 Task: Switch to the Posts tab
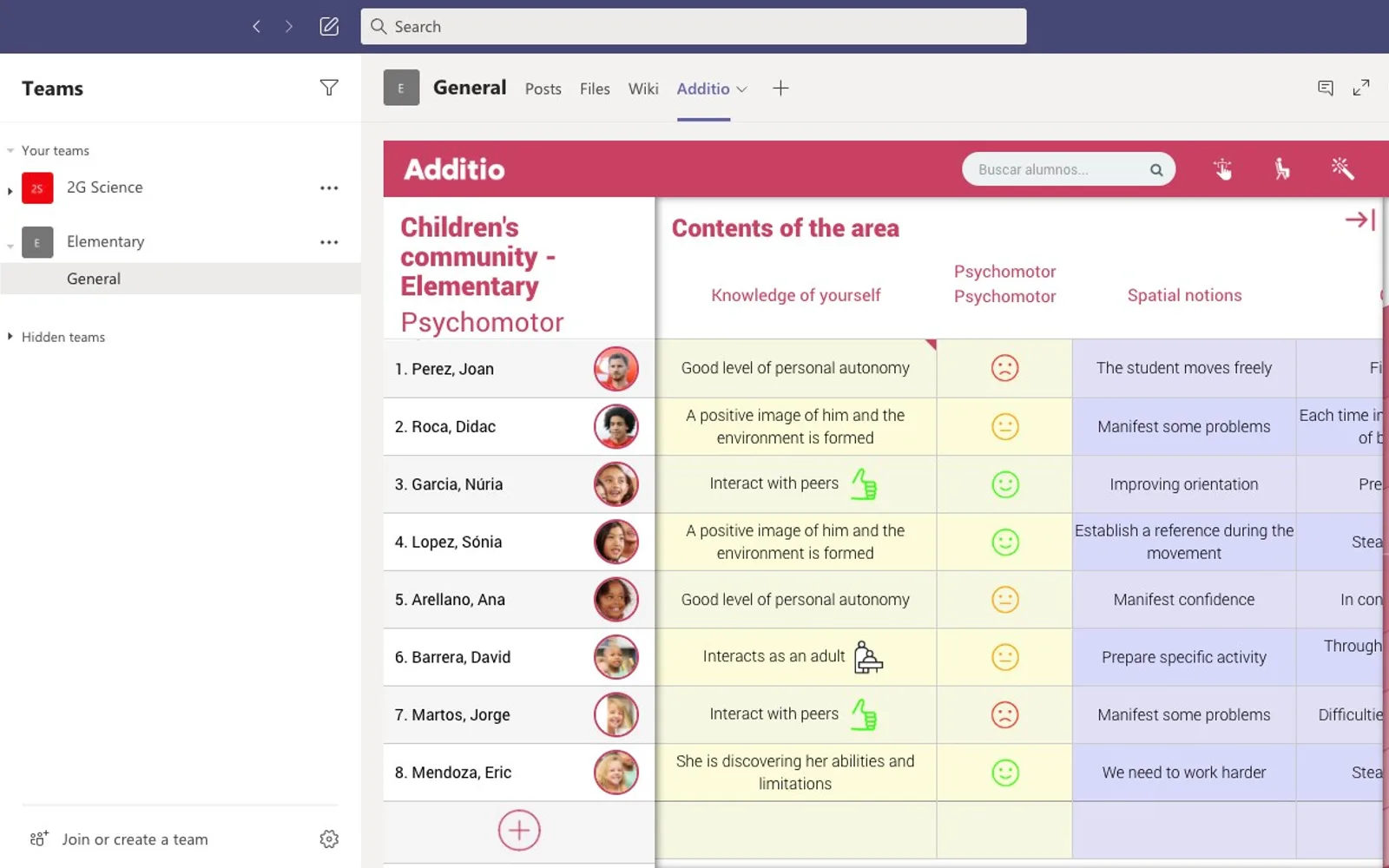point(543,89)
